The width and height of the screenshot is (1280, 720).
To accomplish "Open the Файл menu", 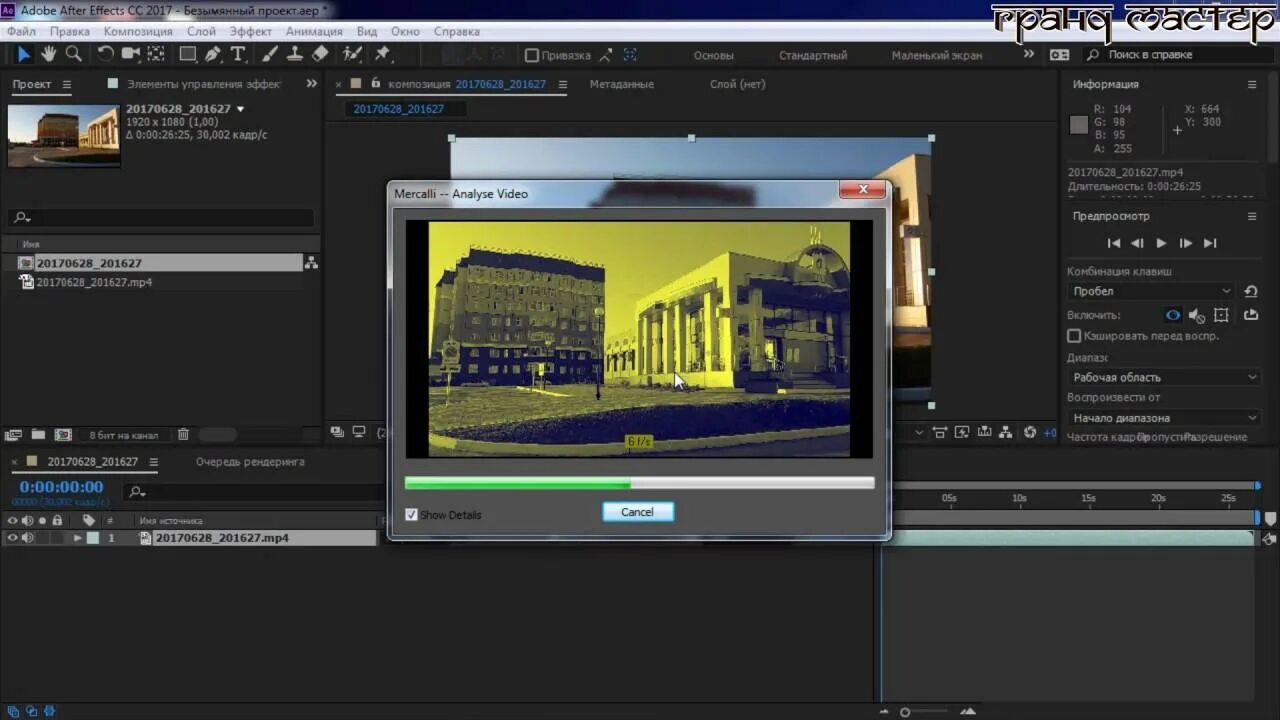I will 21,31.
